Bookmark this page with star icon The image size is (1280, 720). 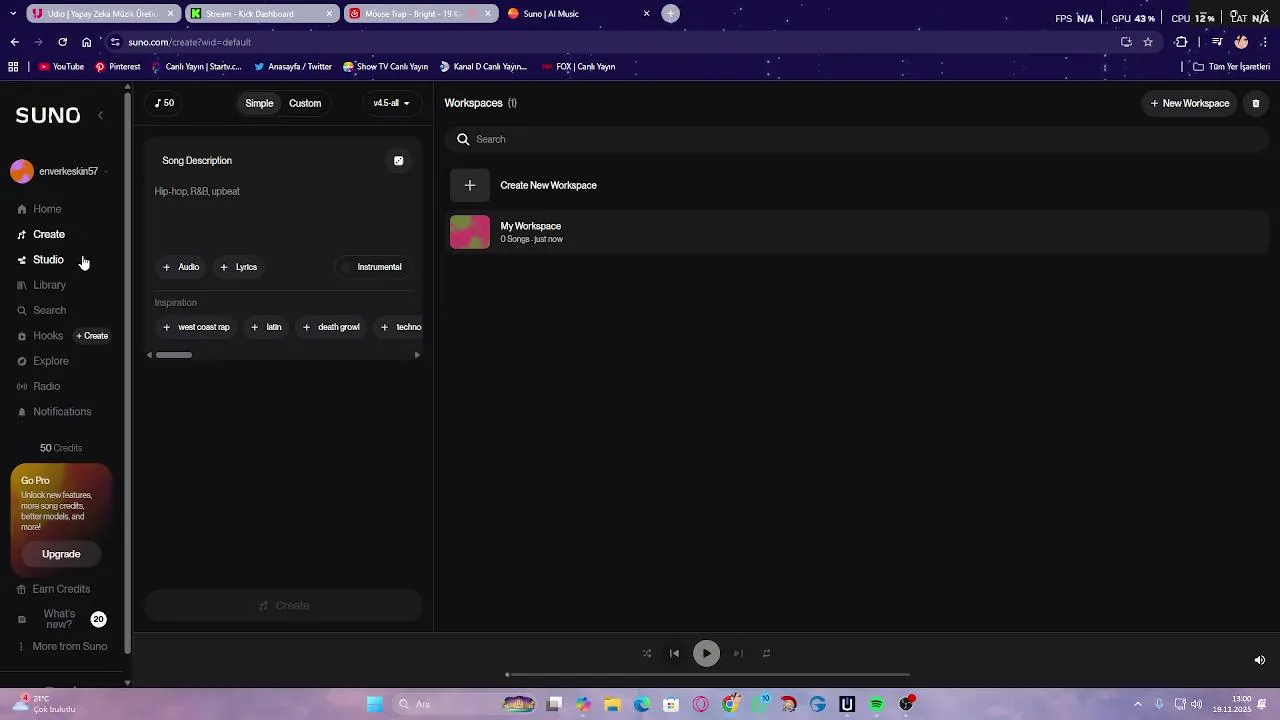(1148, 42)
